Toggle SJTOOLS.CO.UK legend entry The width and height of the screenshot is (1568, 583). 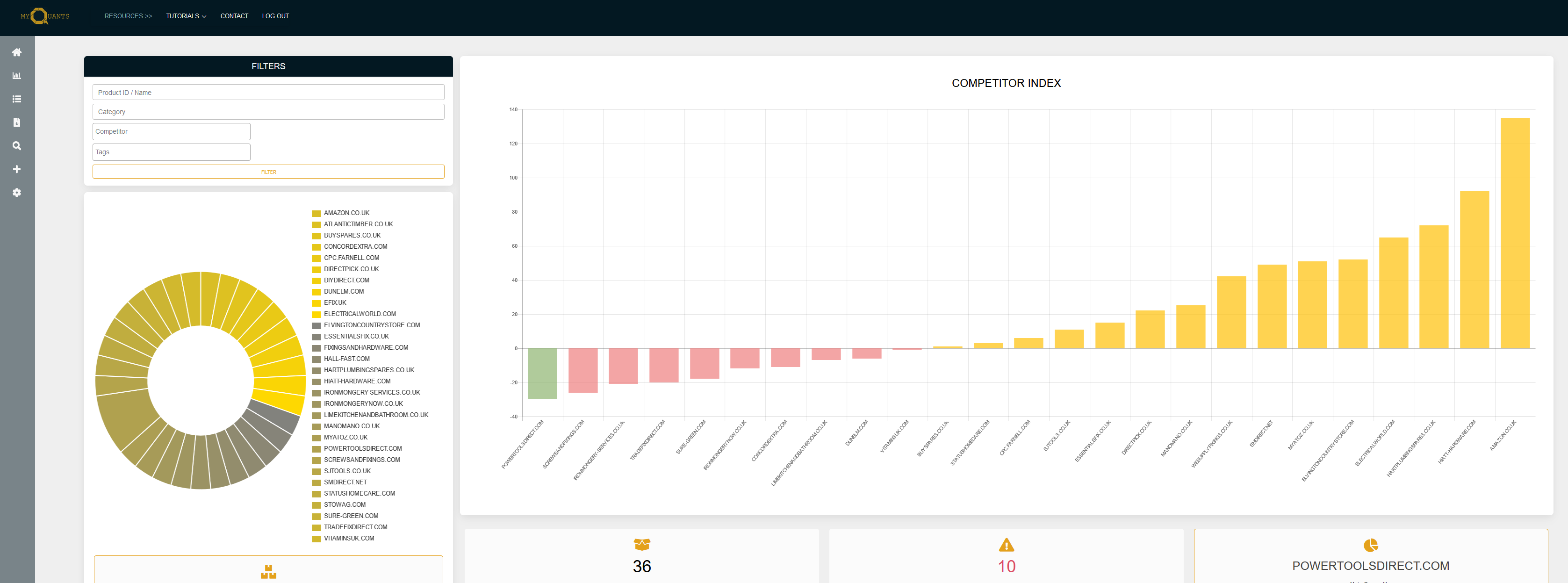pyautogui.click(x=341, y=472)
